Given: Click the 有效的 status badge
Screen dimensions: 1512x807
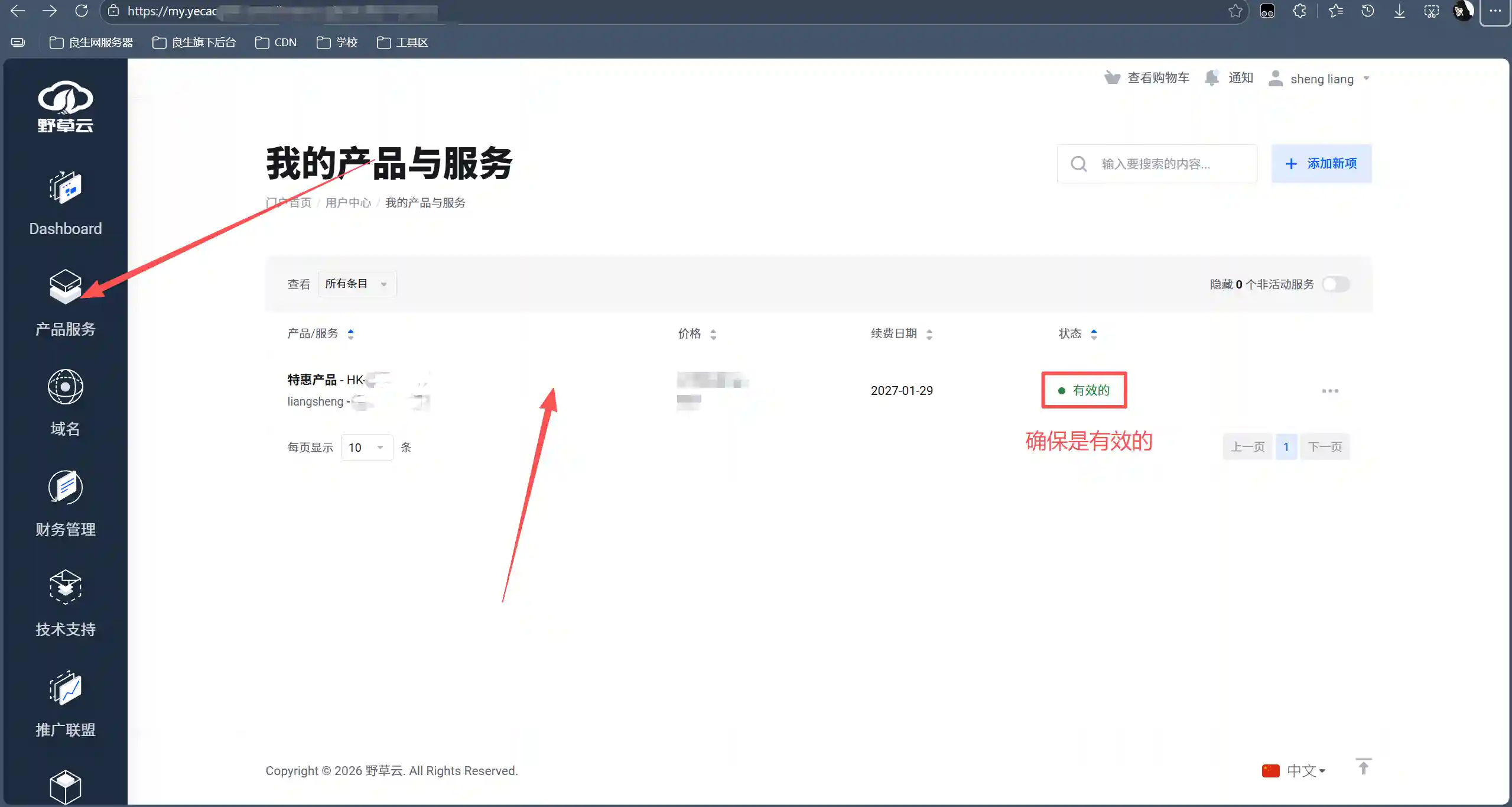Looking at the screenshot, I should point(1084,390).
